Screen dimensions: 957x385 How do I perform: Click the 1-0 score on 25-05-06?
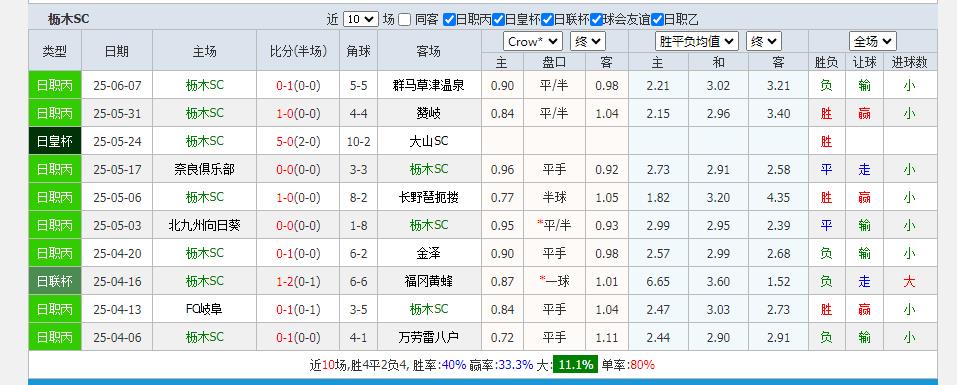284,198
